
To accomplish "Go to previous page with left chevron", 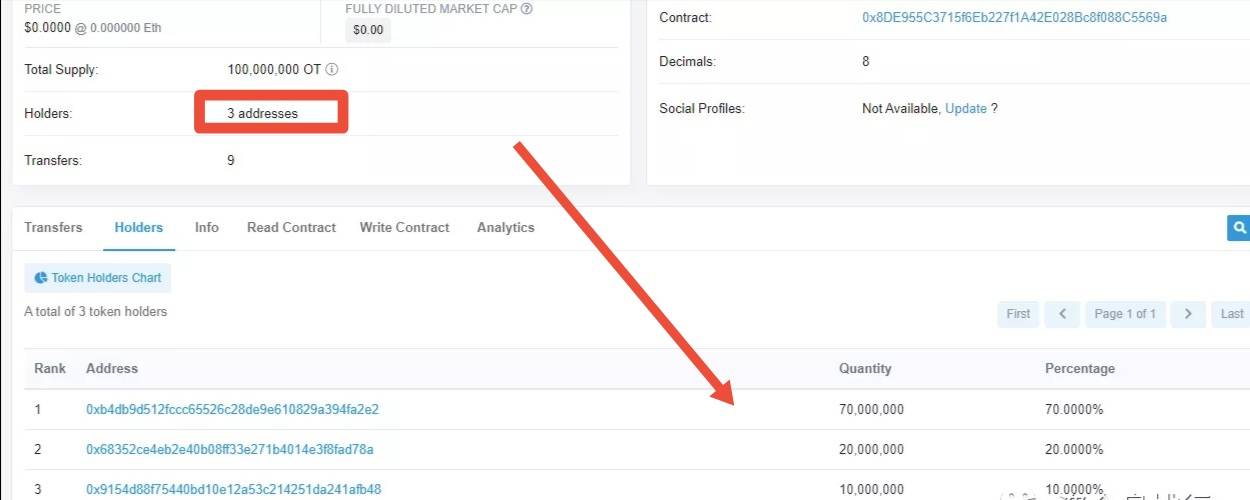I will 1062,314.
